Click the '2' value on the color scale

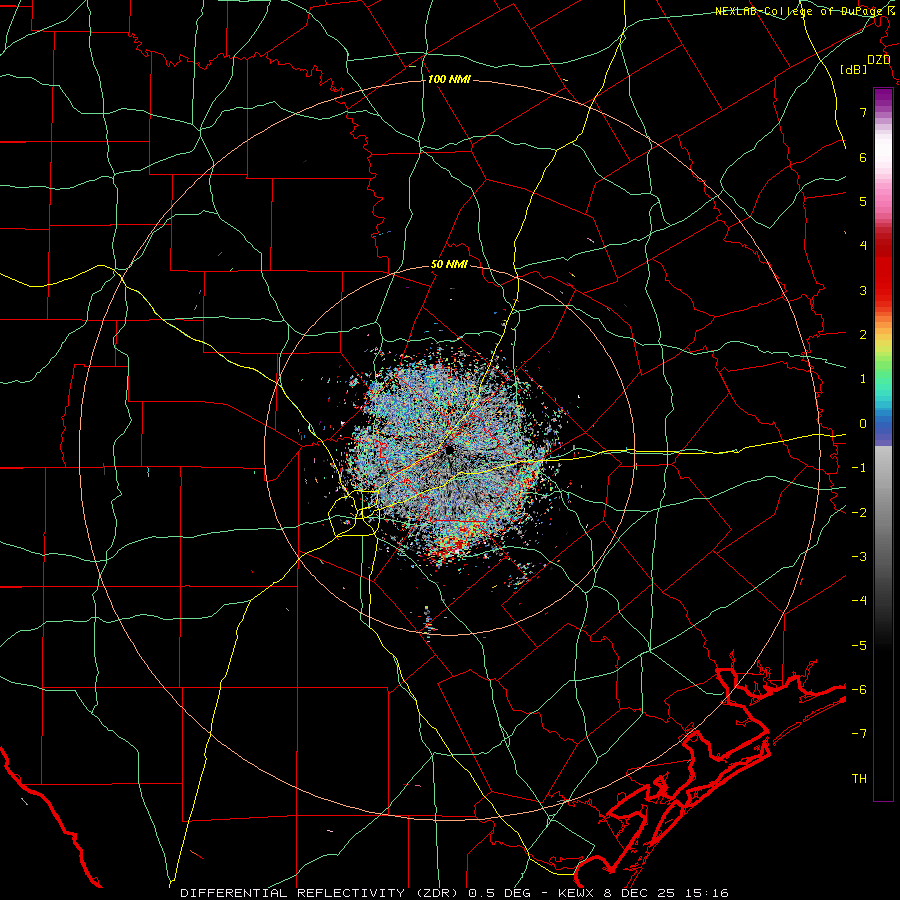point(863,335)
